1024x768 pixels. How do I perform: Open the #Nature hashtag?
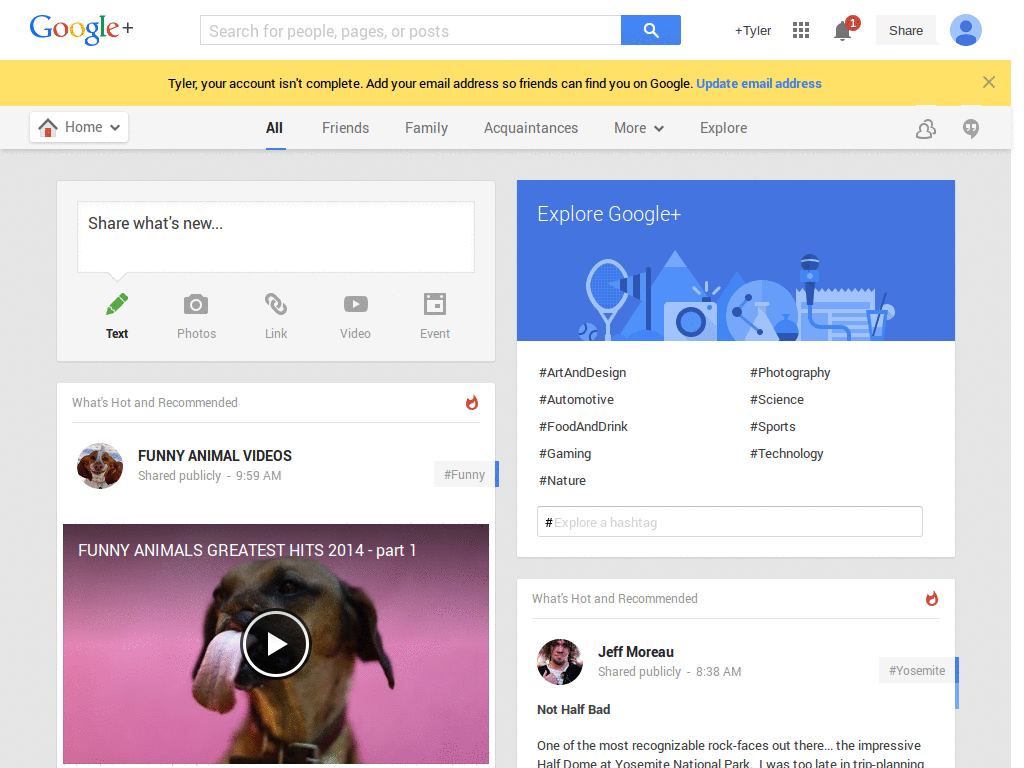[x=562, y=481]
